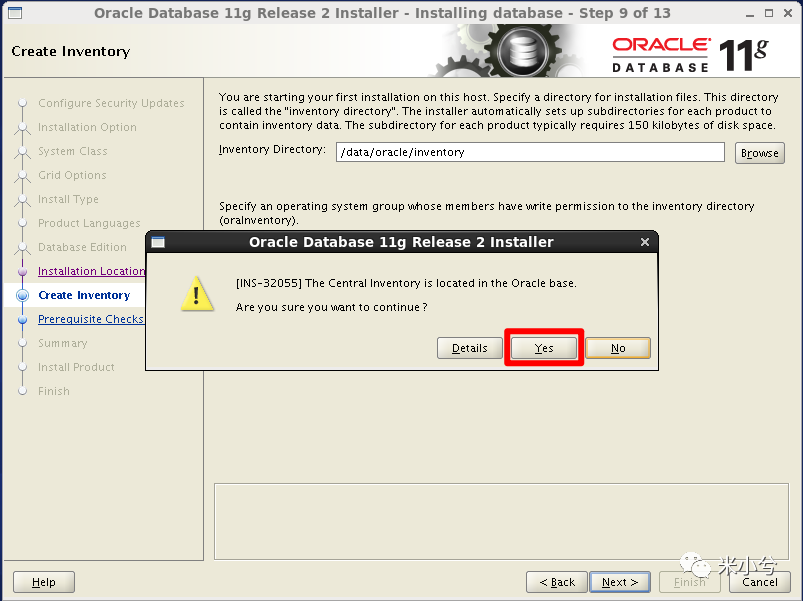The image size is (803, 601).
Task: Confirm the warning dialog with Yes
Action: click(x=544, y=348)
